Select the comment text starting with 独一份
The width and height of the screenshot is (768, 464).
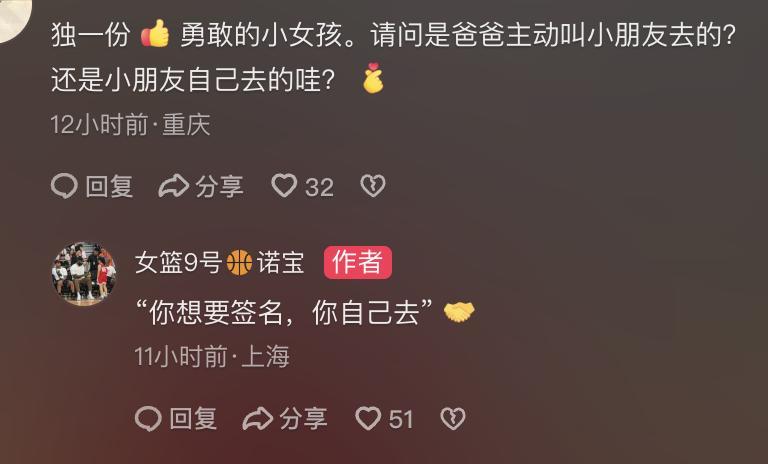[394, 56]
